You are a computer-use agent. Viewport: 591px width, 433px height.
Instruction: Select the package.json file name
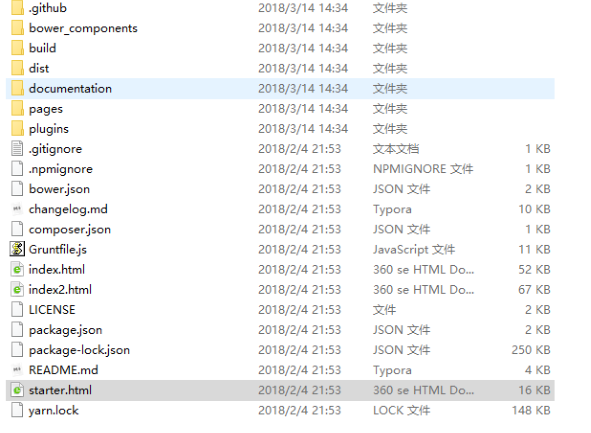(x=66, y=330)
